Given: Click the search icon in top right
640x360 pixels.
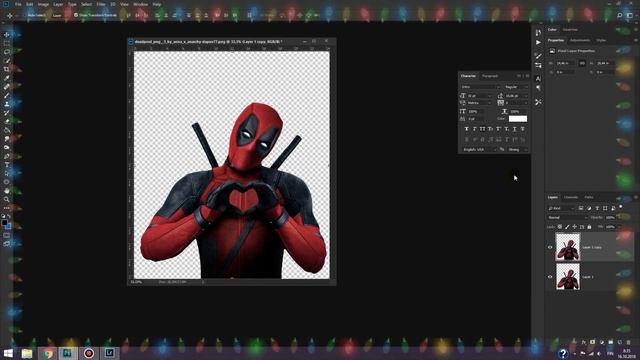Looking at the screenshot, I should (x=620, y=15).
